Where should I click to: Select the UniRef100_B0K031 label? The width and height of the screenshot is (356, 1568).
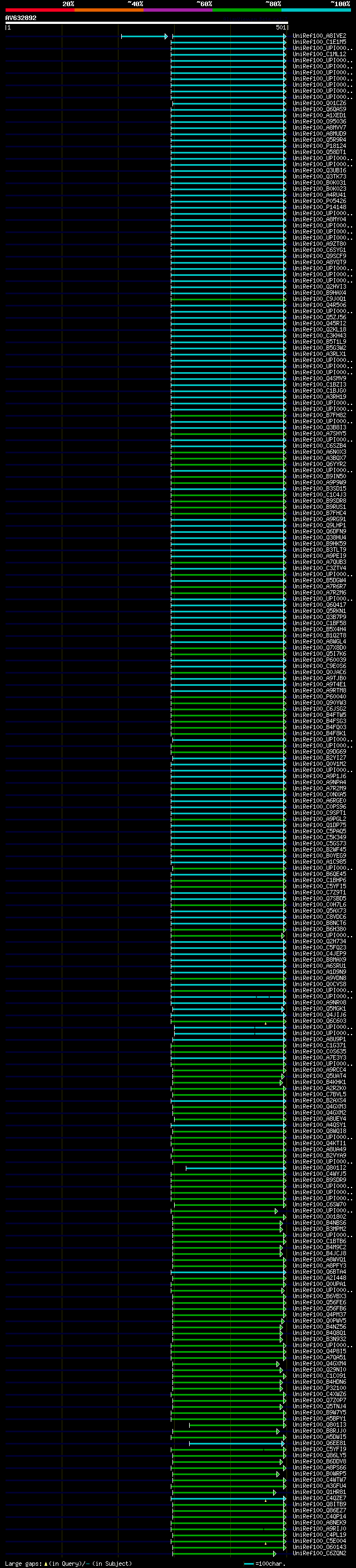tap(319, 182)
